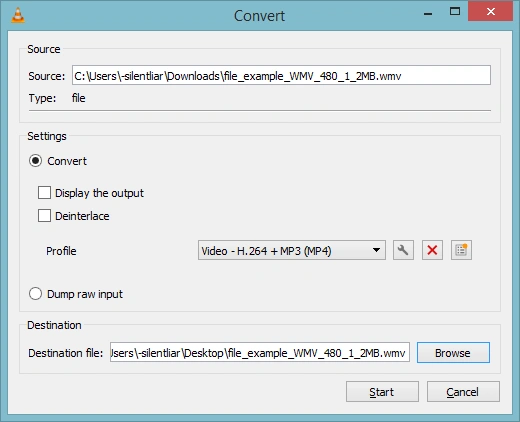The width and height of the screenshot is (520, 422).
Task: Close the Convert dialog with the red X
Action: coord(490,12)
